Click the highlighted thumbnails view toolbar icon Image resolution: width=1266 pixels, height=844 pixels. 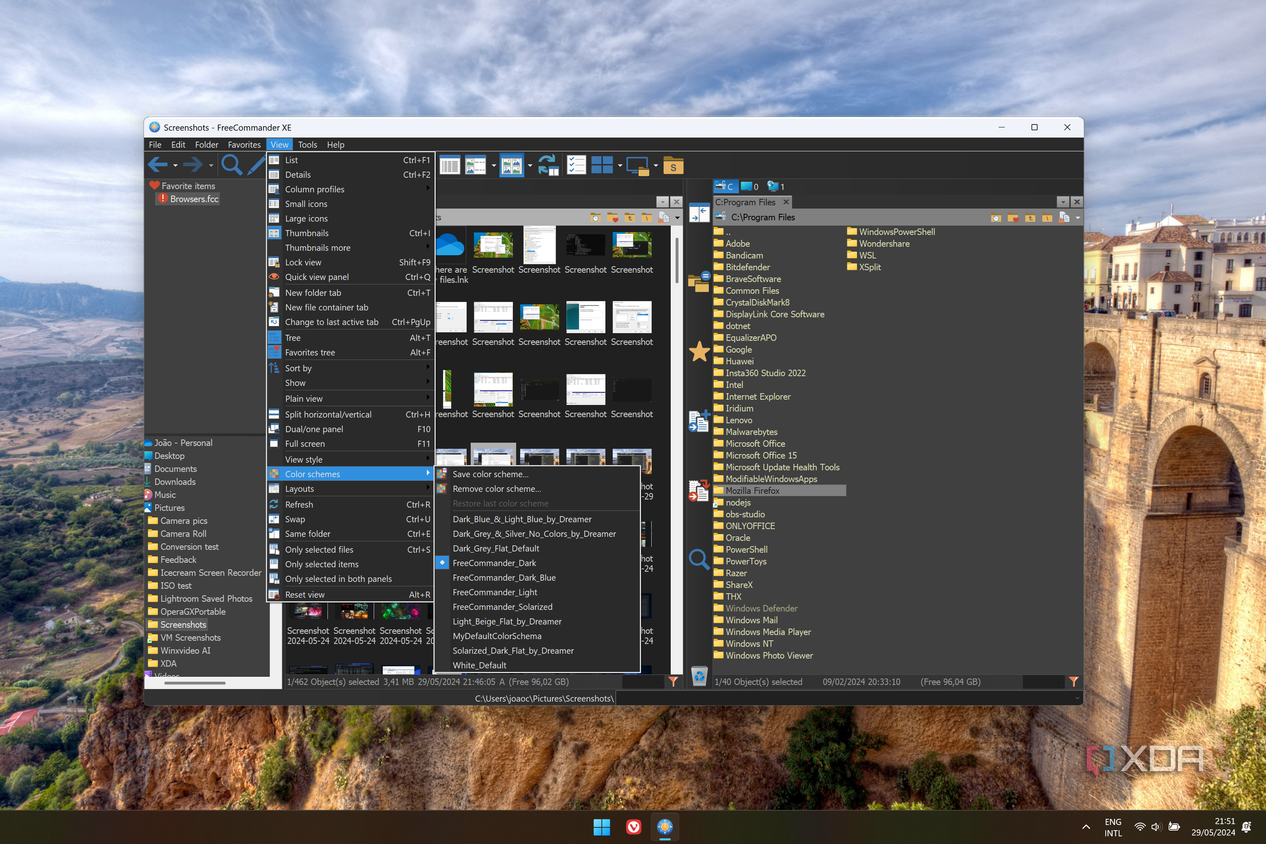pyautogui.click(x=511, y=165)
